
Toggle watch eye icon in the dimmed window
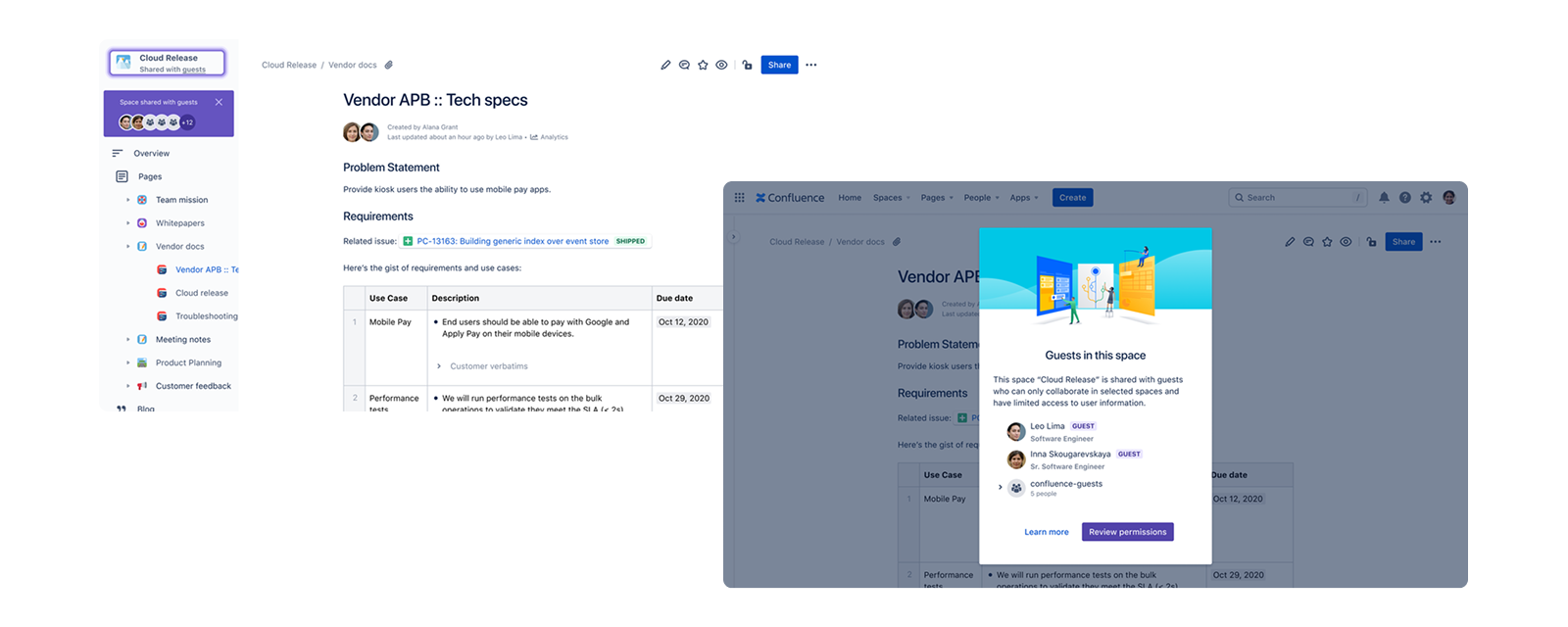(x=1346, y=242)
